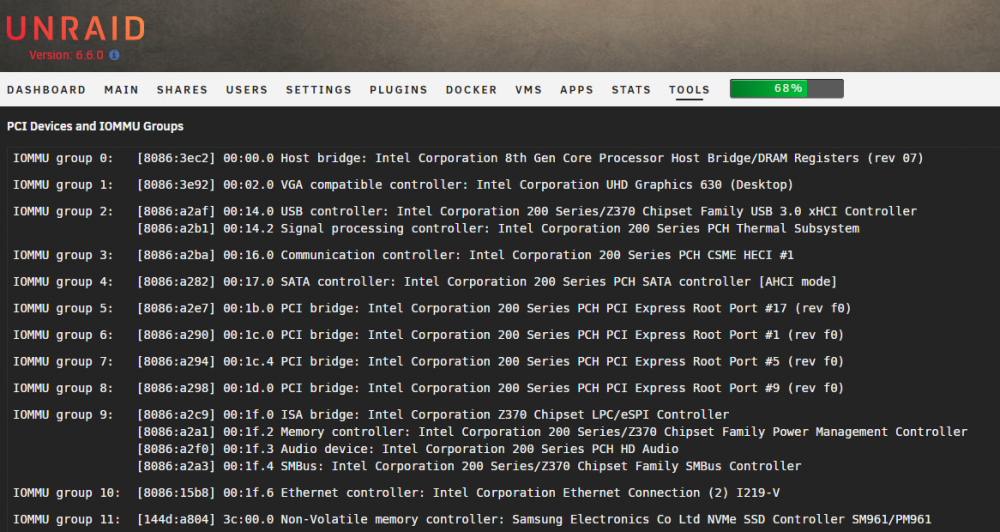Screen dimensions: 1000x532
Task: Select the UHD Graphics 630 VGA controller line
Action: 465,185
